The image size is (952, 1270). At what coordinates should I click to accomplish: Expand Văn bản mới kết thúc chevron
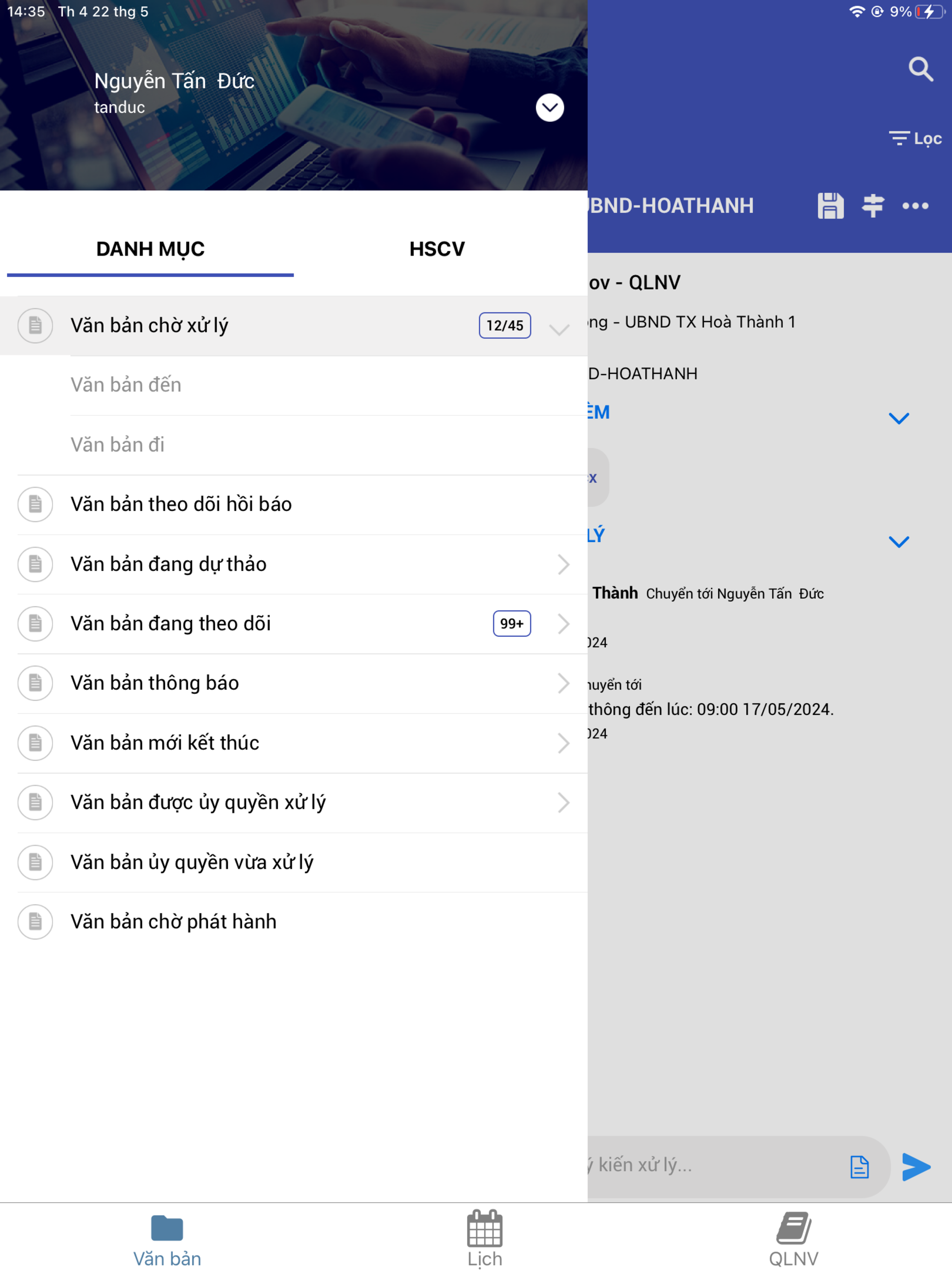tap(563, 743)
